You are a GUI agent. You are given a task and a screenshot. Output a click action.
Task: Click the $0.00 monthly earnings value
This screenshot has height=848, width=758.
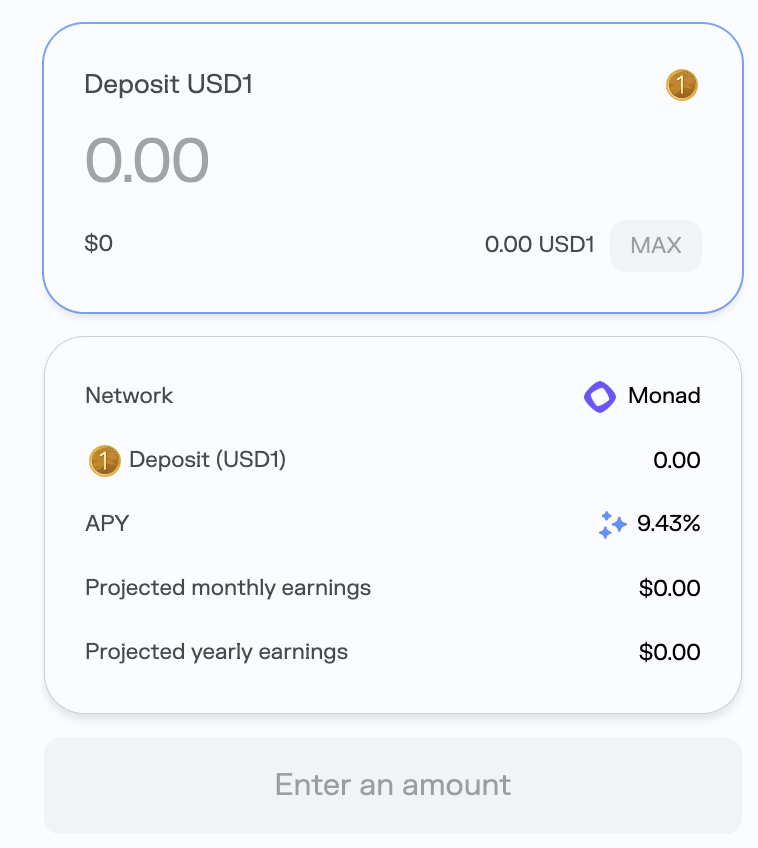(669, 588)
